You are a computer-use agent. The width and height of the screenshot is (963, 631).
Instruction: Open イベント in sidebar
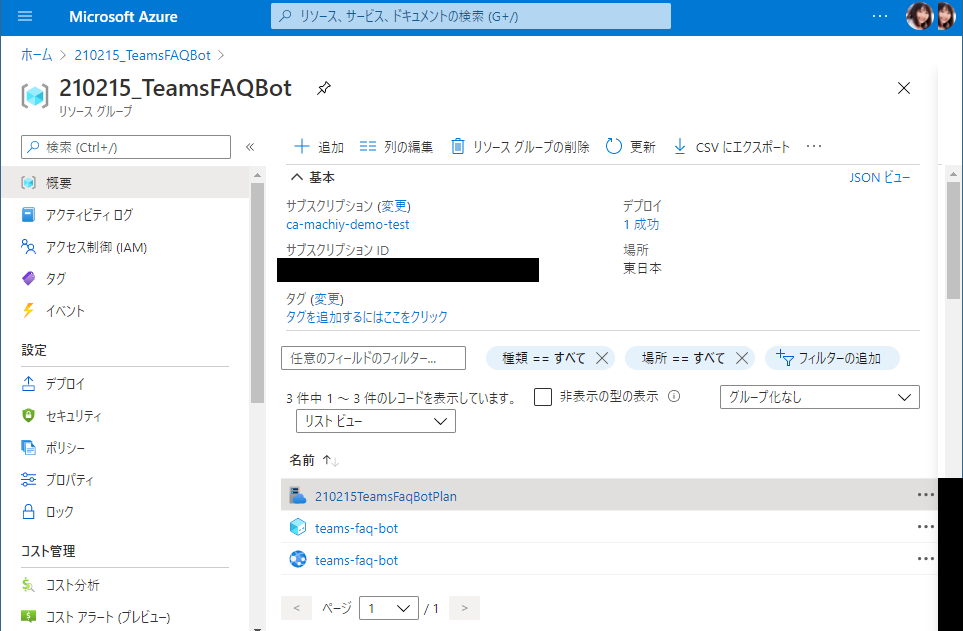126,310
